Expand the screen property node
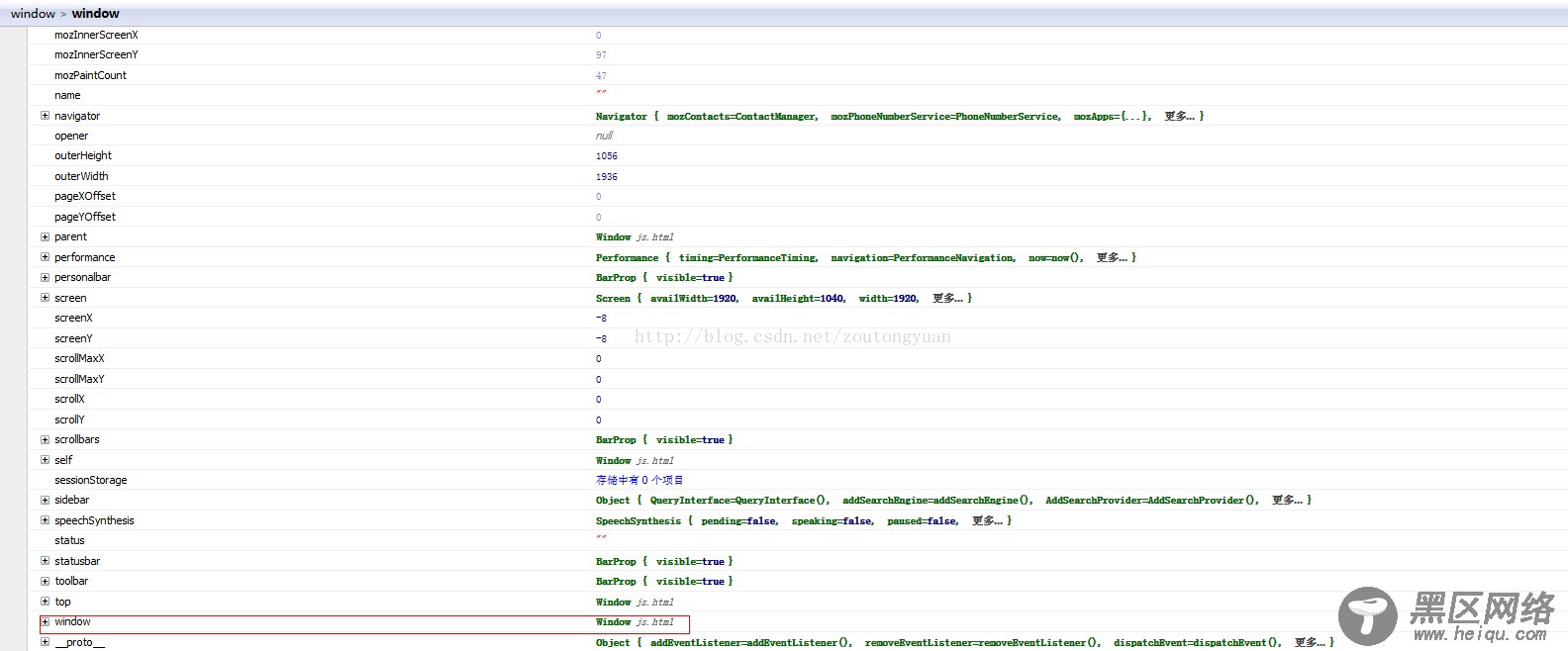 point(45,298)
